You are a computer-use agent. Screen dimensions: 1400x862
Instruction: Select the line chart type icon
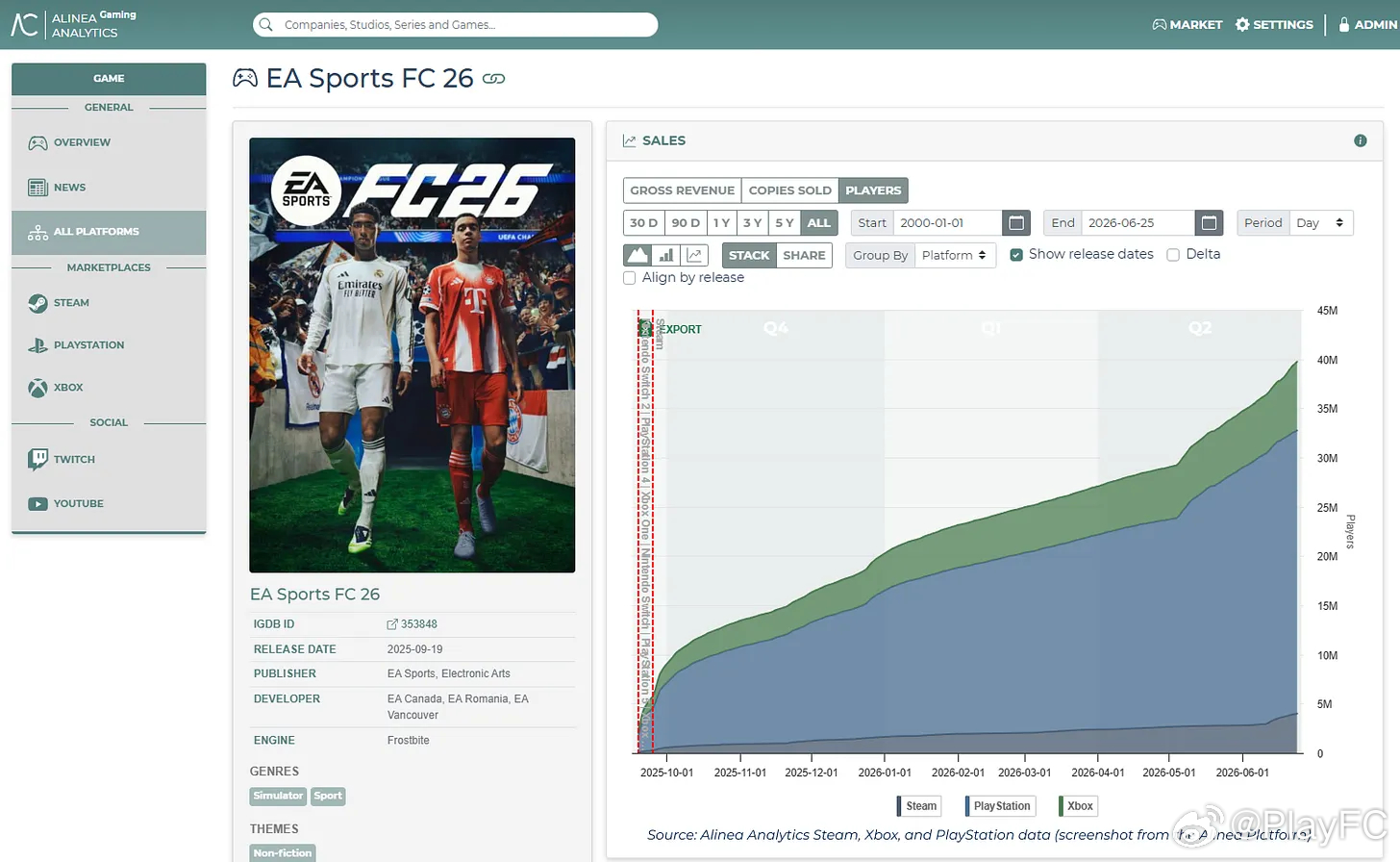point(694,255)
